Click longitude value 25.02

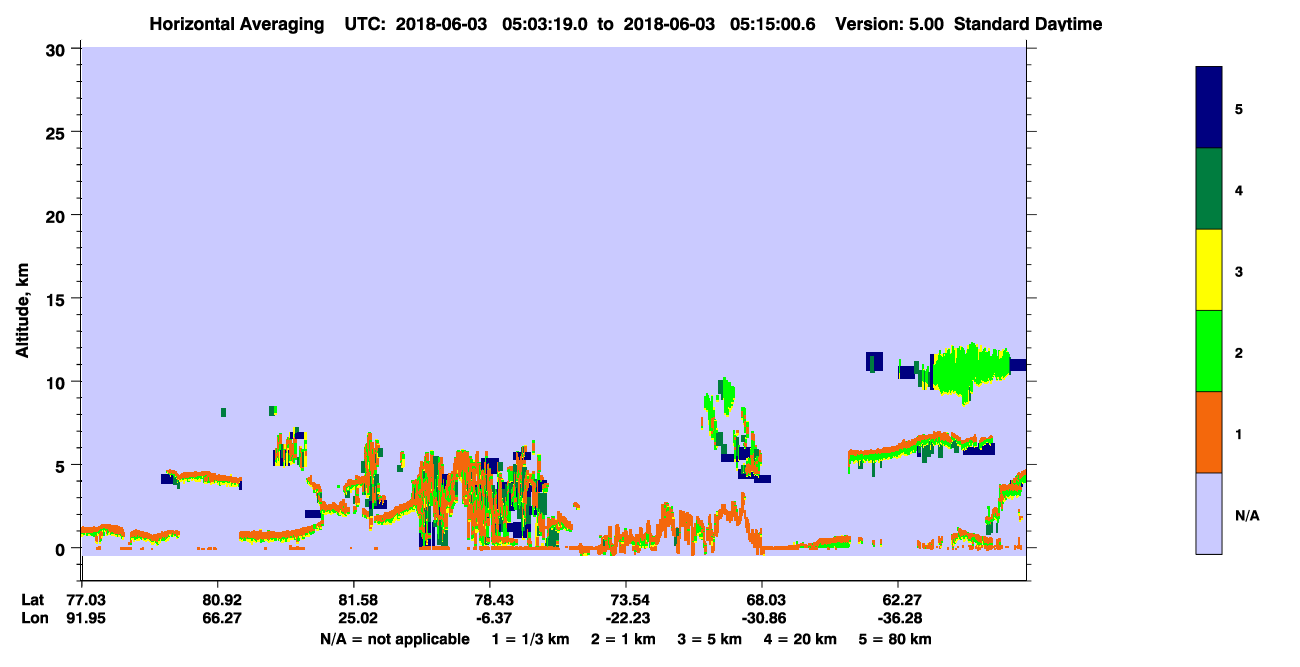(358, 618)
